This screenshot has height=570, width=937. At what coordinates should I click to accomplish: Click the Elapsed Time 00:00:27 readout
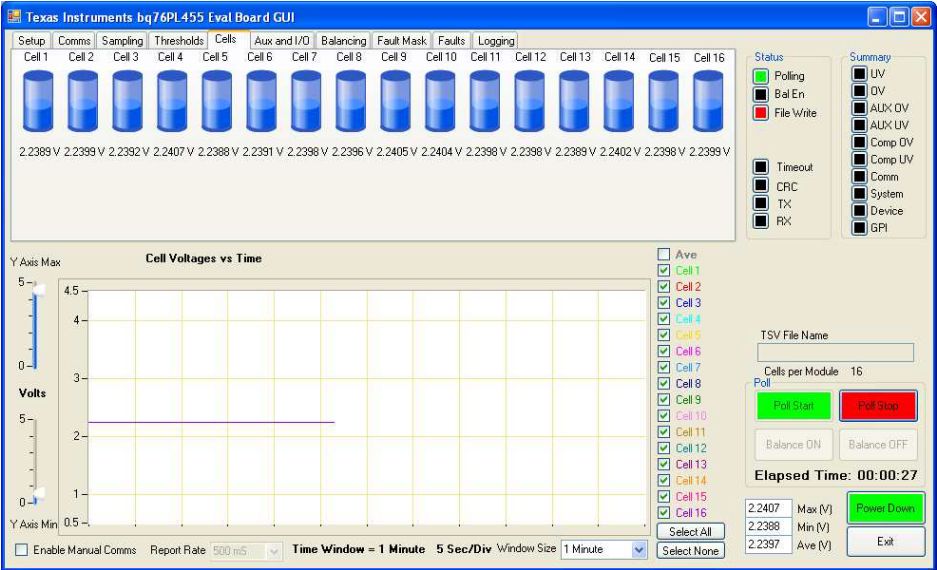(835, 476)
